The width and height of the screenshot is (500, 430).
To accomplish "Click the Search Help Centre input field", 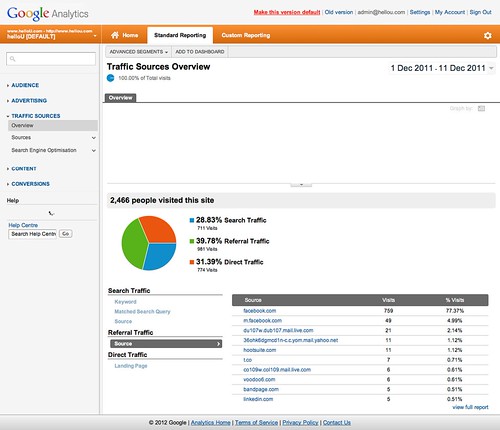I will coord(33,234).
